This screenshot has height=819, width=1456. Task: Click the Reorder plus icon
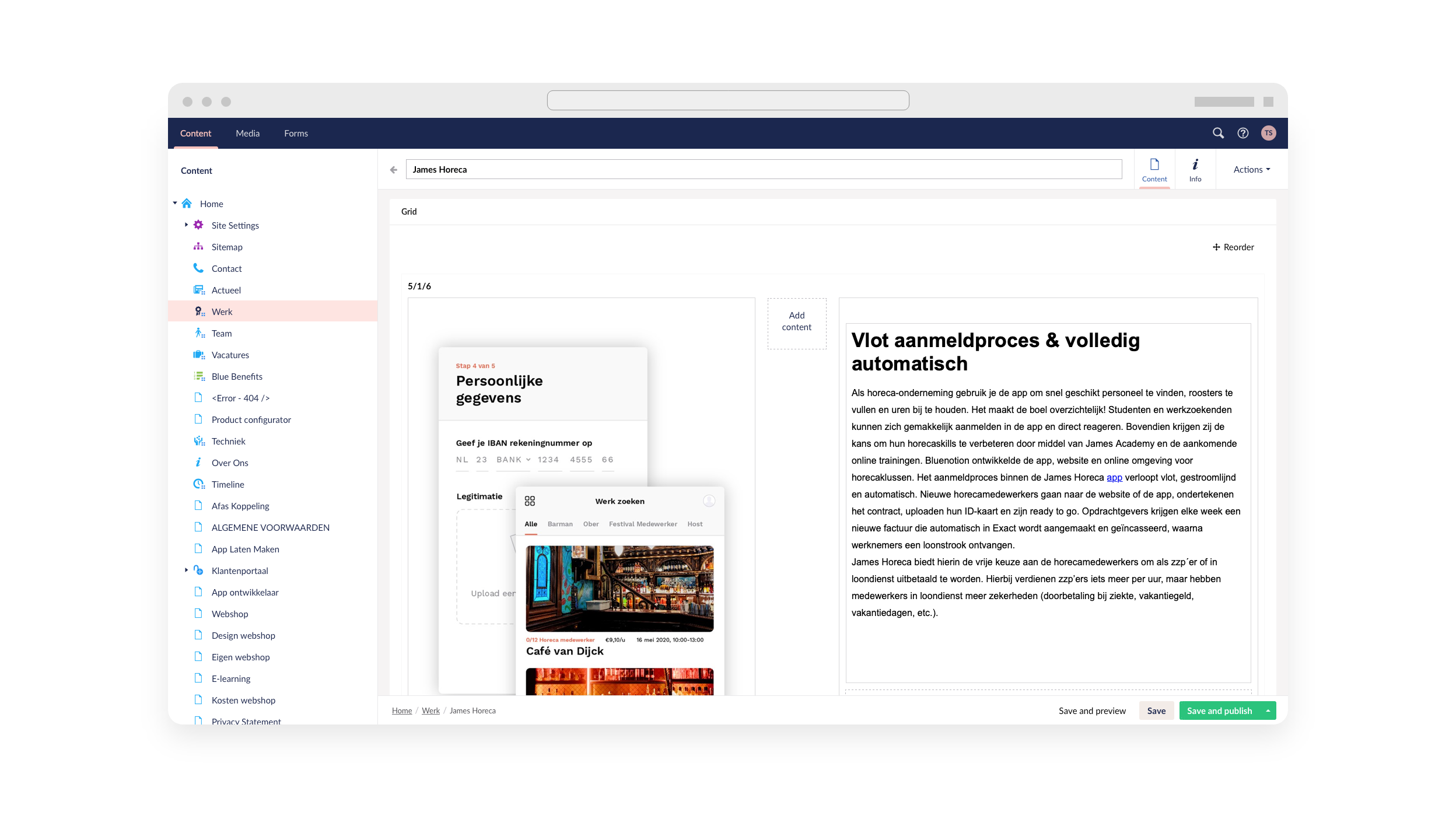(x=1216, y=247)
